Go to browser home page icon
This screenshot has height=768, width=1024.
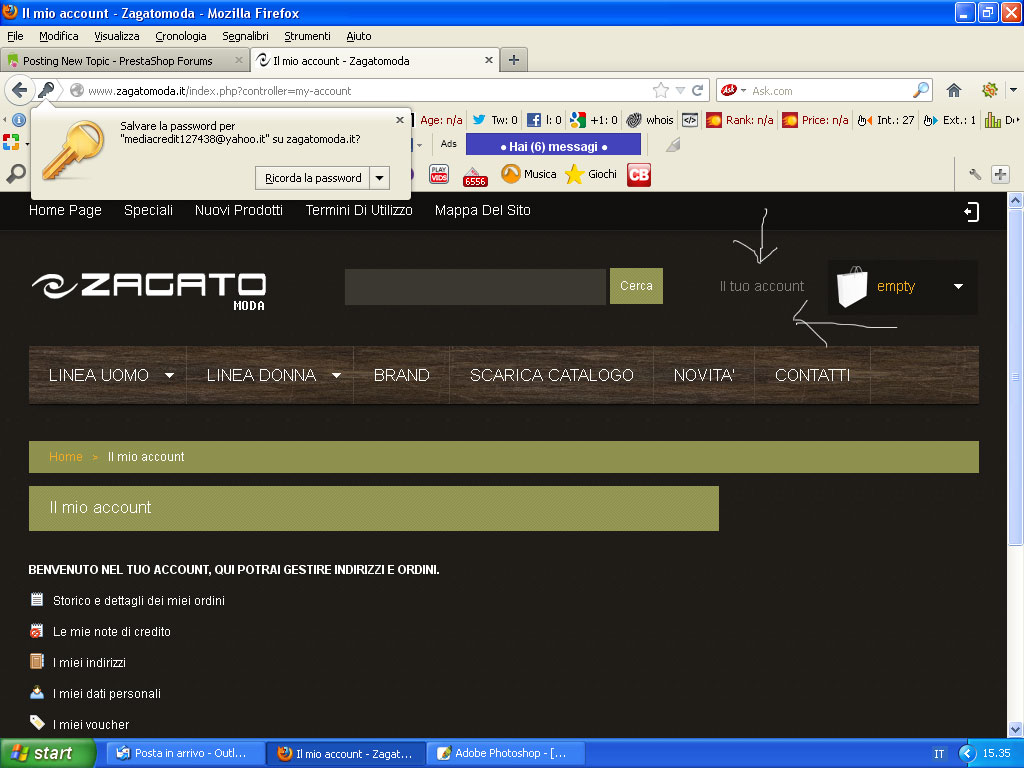tap(954, 90)
